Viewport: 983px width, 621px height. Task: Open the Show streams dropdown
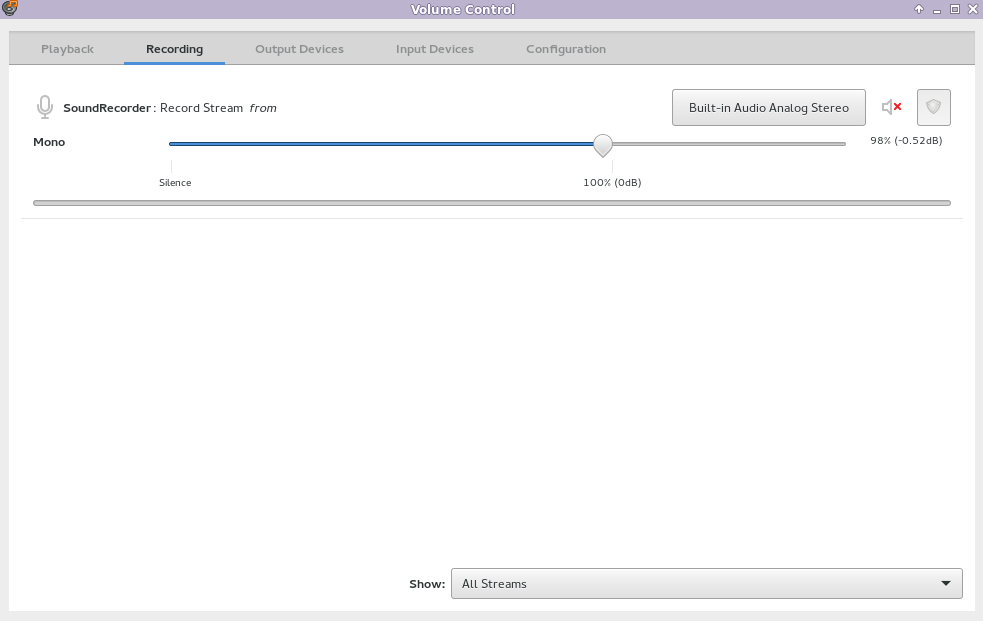tap(706, 583)
